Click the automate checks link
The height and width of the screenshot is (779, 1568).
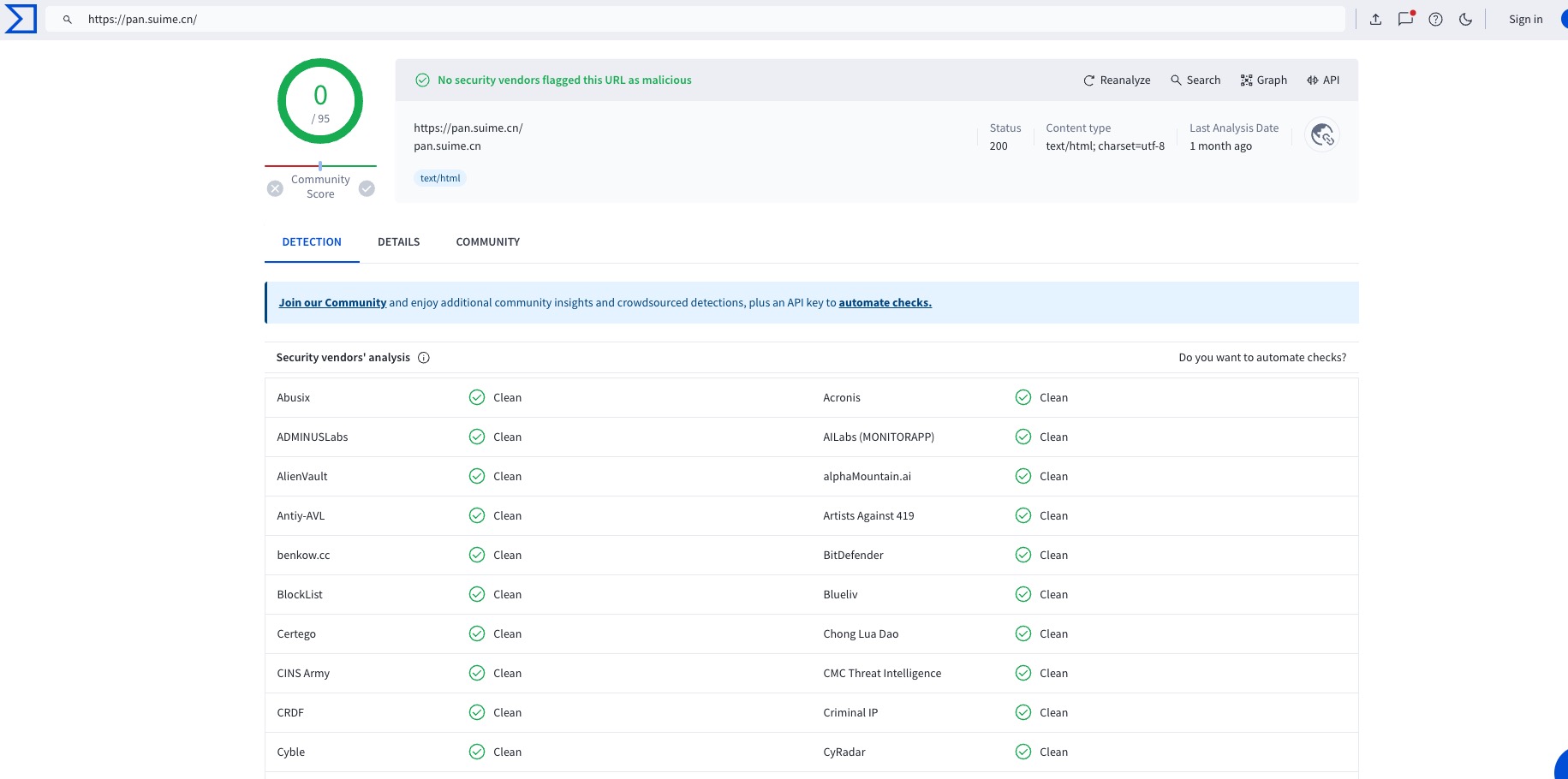pyautogui.click(x=885, y=302)
